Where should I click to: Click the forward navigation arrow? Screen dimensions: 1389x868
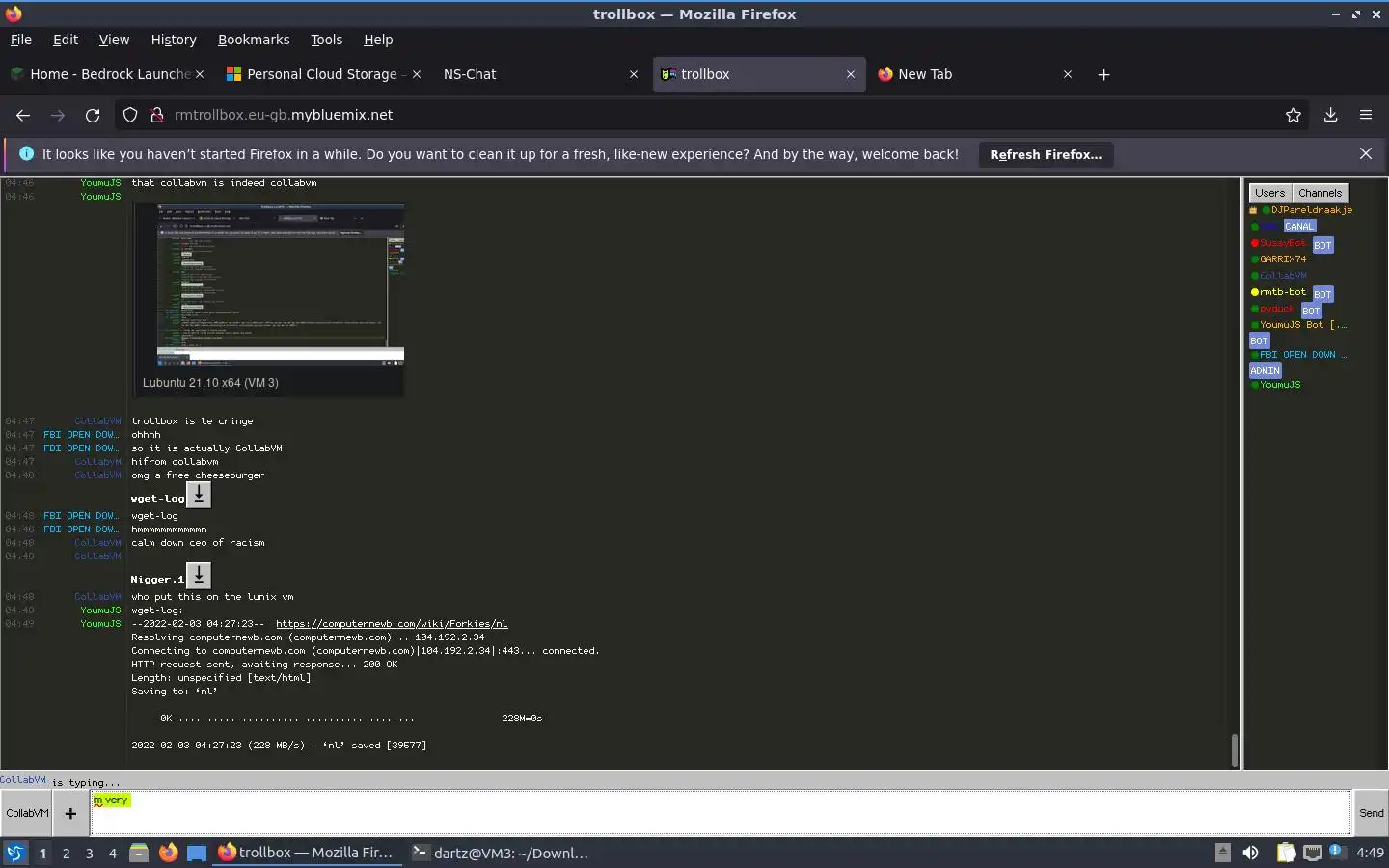tap(58, 115)
